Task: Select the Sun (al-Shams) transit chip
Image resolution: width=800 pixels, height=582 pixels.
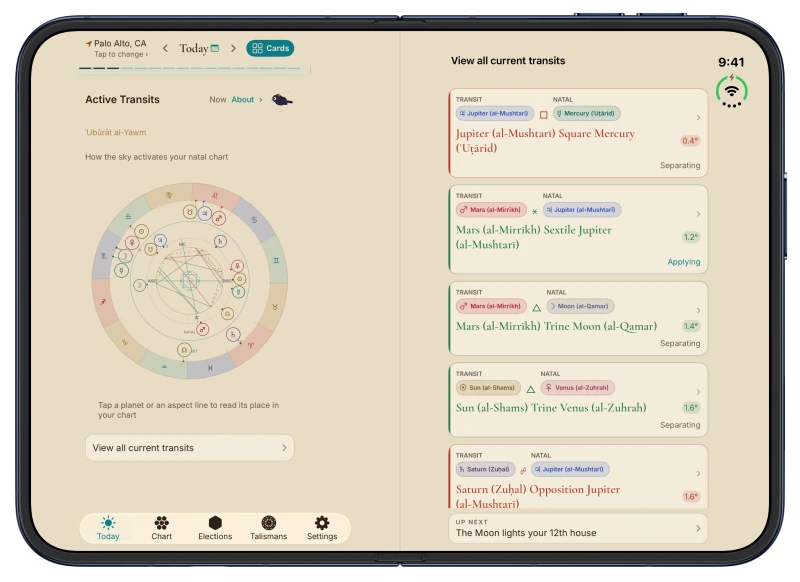Action: pyautogui.click(x=488, y=388)
